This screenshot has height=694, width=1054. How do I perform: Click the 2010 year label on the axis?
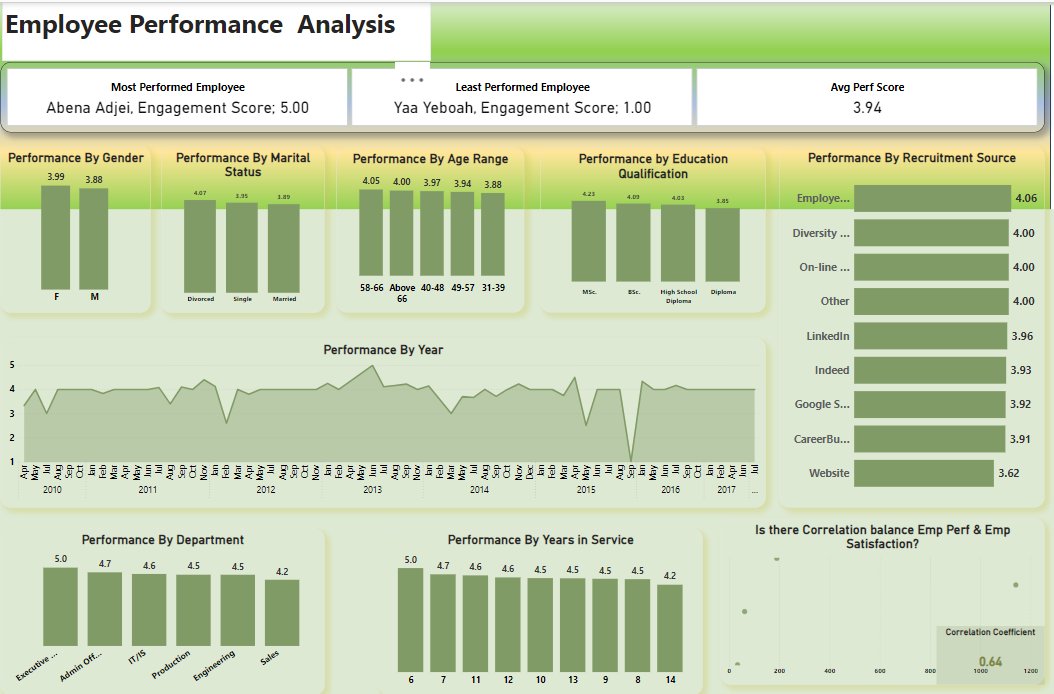(52, 490)
